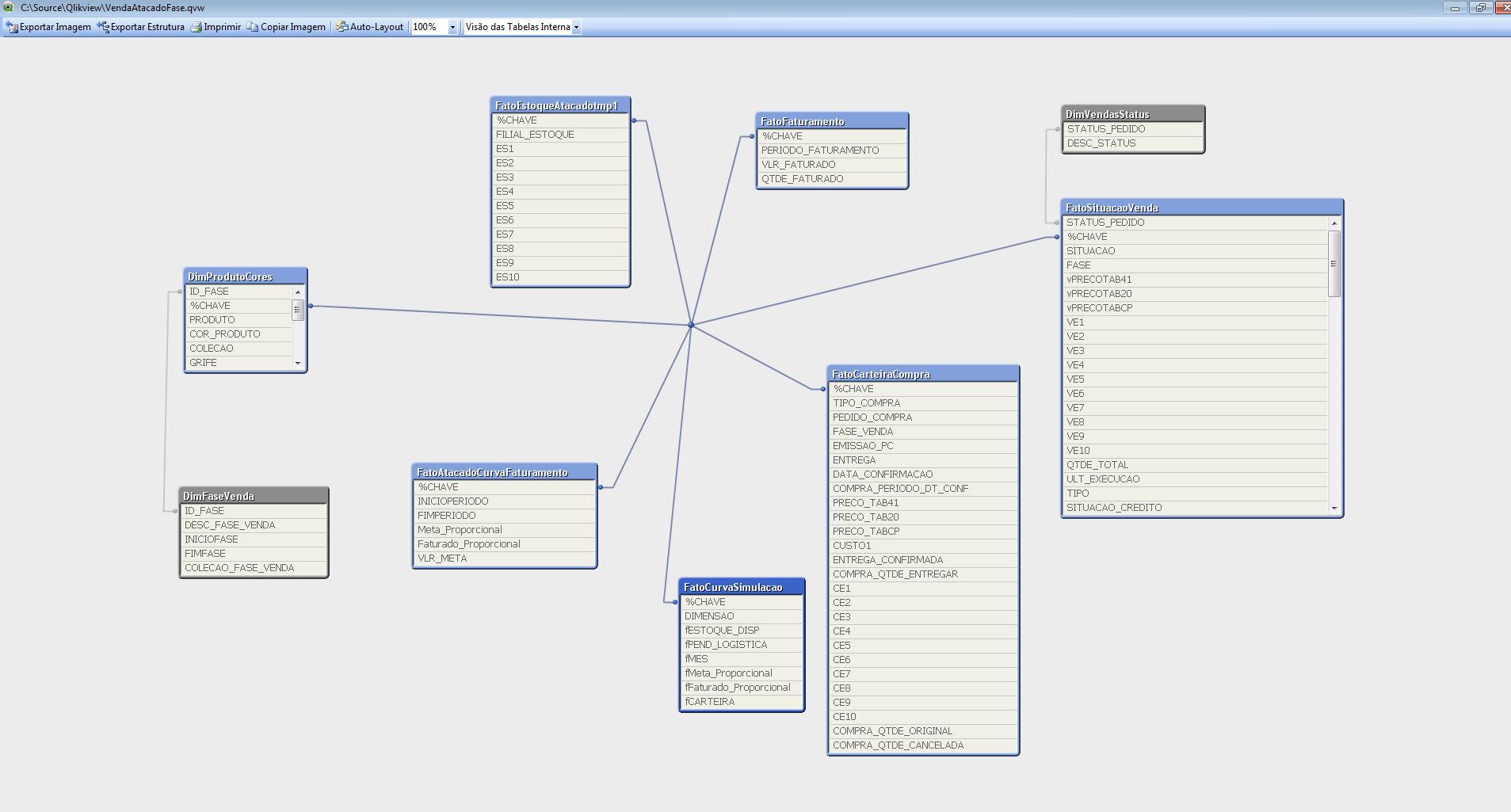The width and height of the screenshot is (1511, 812).
Task: Click fCARTEIRA field
Action: coord(742,702)
